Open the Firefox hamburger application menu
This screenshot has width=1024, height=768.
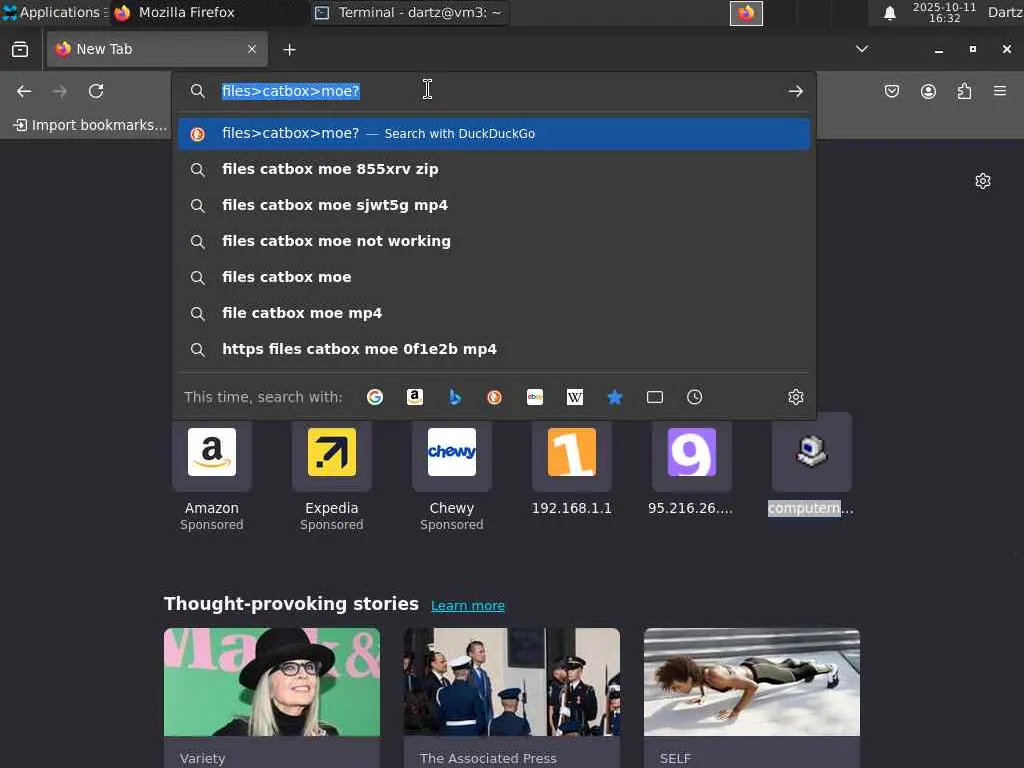[x=1000, y=91]
